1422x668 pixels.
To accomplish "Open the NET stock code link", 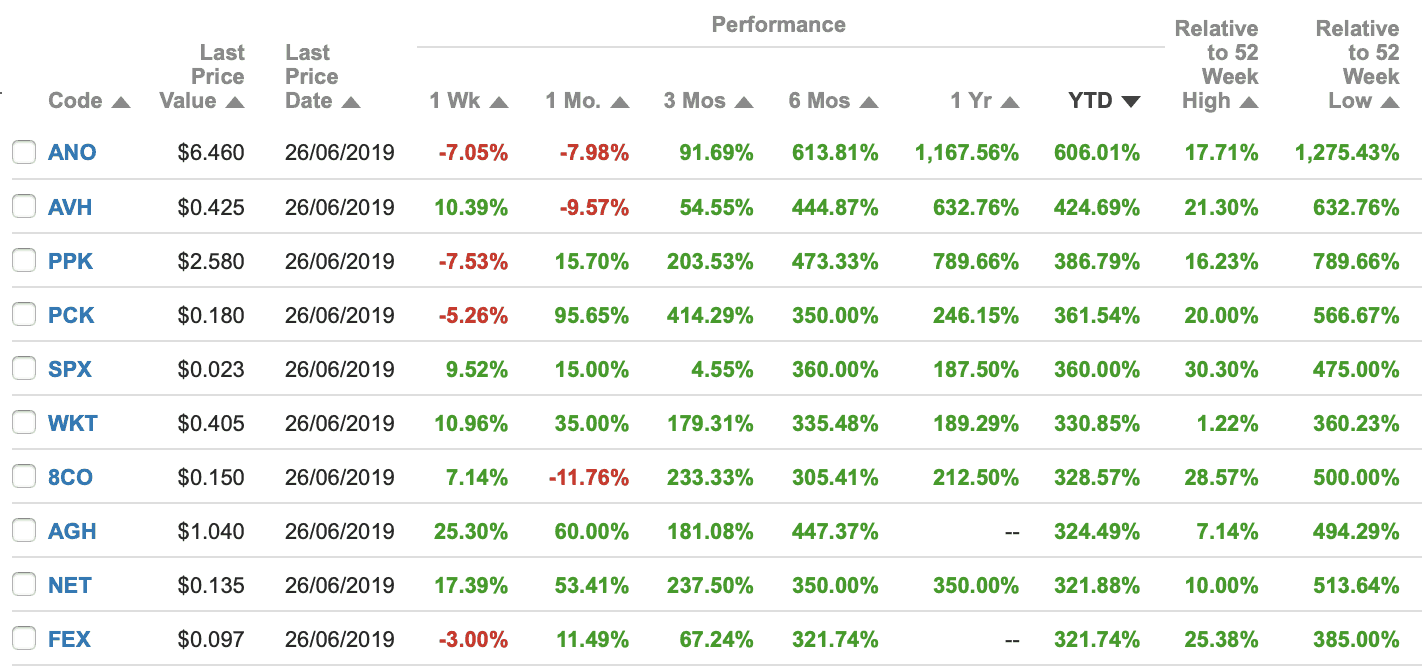I will click(70, 585).
